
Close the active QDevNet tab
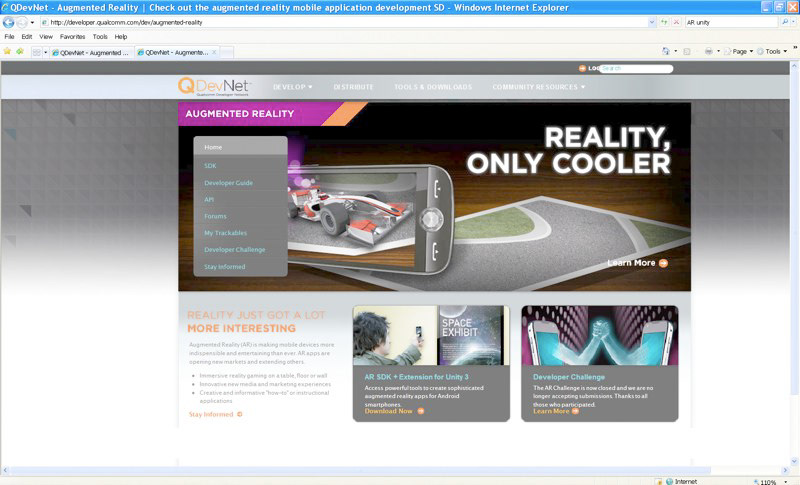pyautogui.click(x=214, y=52)
